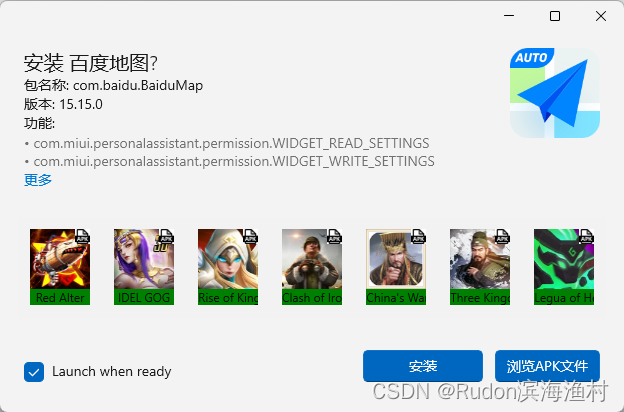Open the Red Alter game icon
This screenshot has width=624, height=412.
tap(60, 259)
